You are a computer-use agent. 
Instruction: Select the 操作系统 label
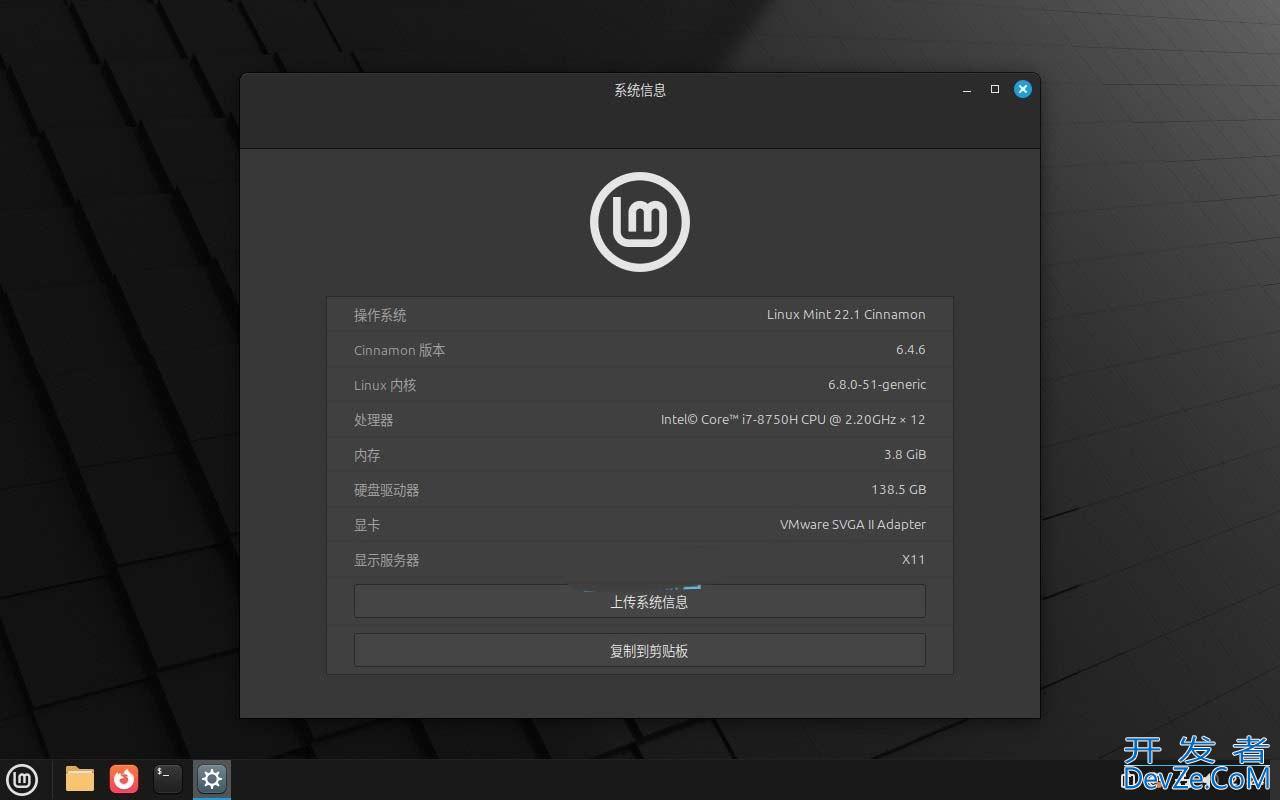click(x=380, y=315)
